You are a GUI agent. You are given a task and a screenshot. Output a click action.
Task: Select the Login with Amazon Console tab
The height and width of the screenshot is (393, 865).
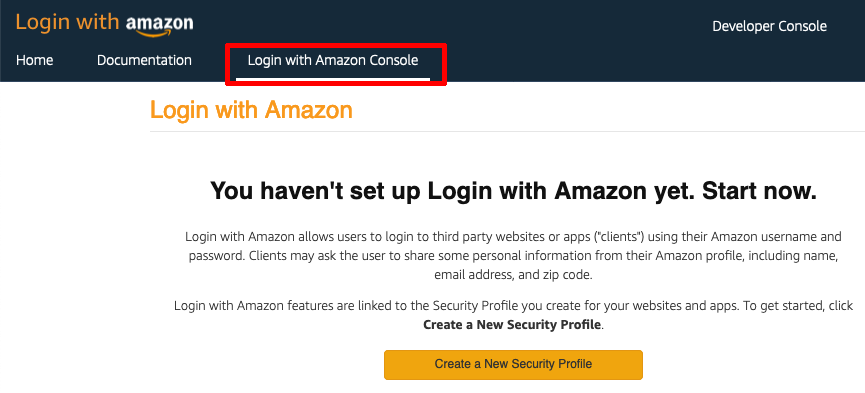[333, 60]
